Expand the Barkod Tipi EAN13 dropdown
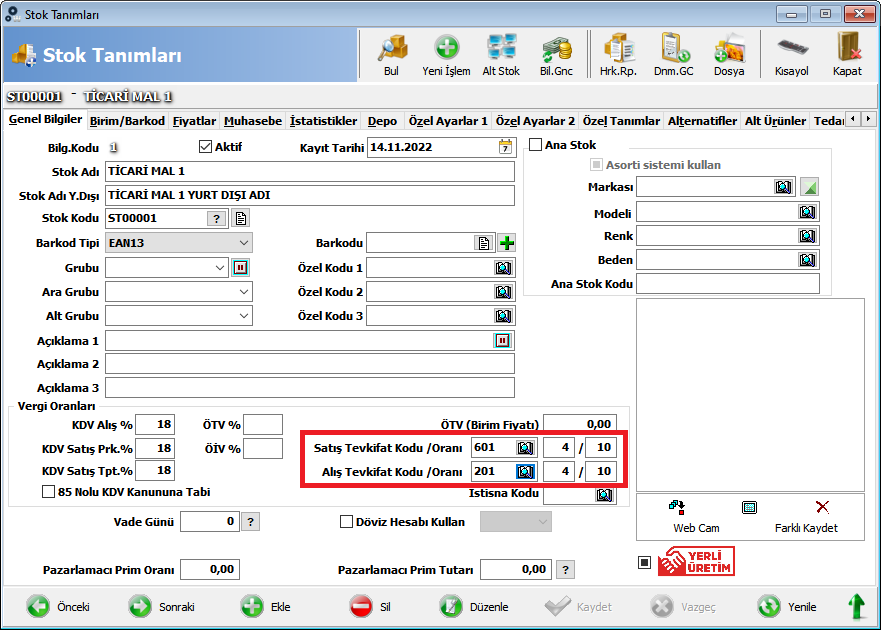This screenshot has width=881, height=630. click(x=244, y=243)
